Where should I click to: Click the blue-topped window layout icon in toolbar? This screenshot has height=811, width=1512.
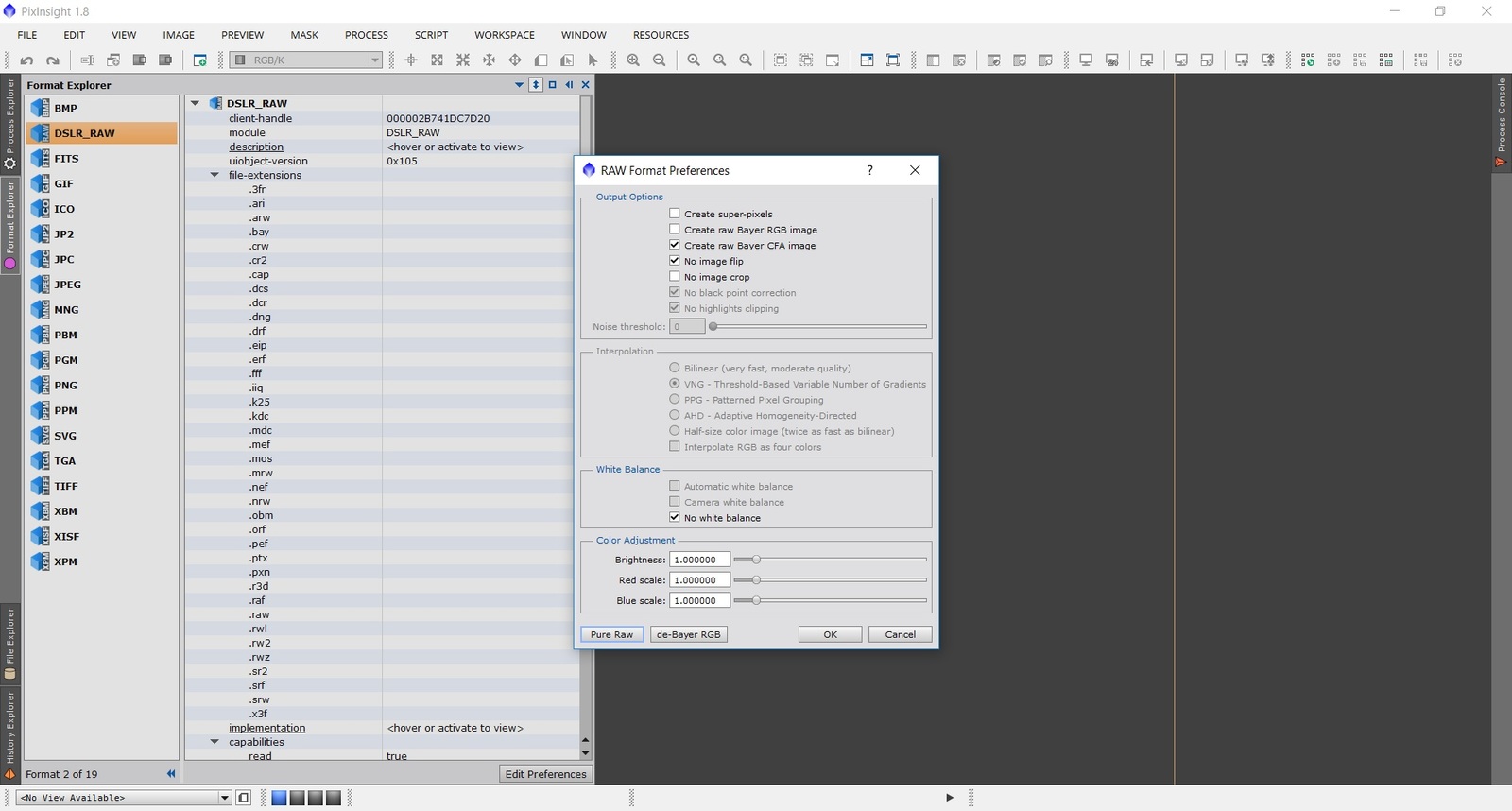click(867, 60)
